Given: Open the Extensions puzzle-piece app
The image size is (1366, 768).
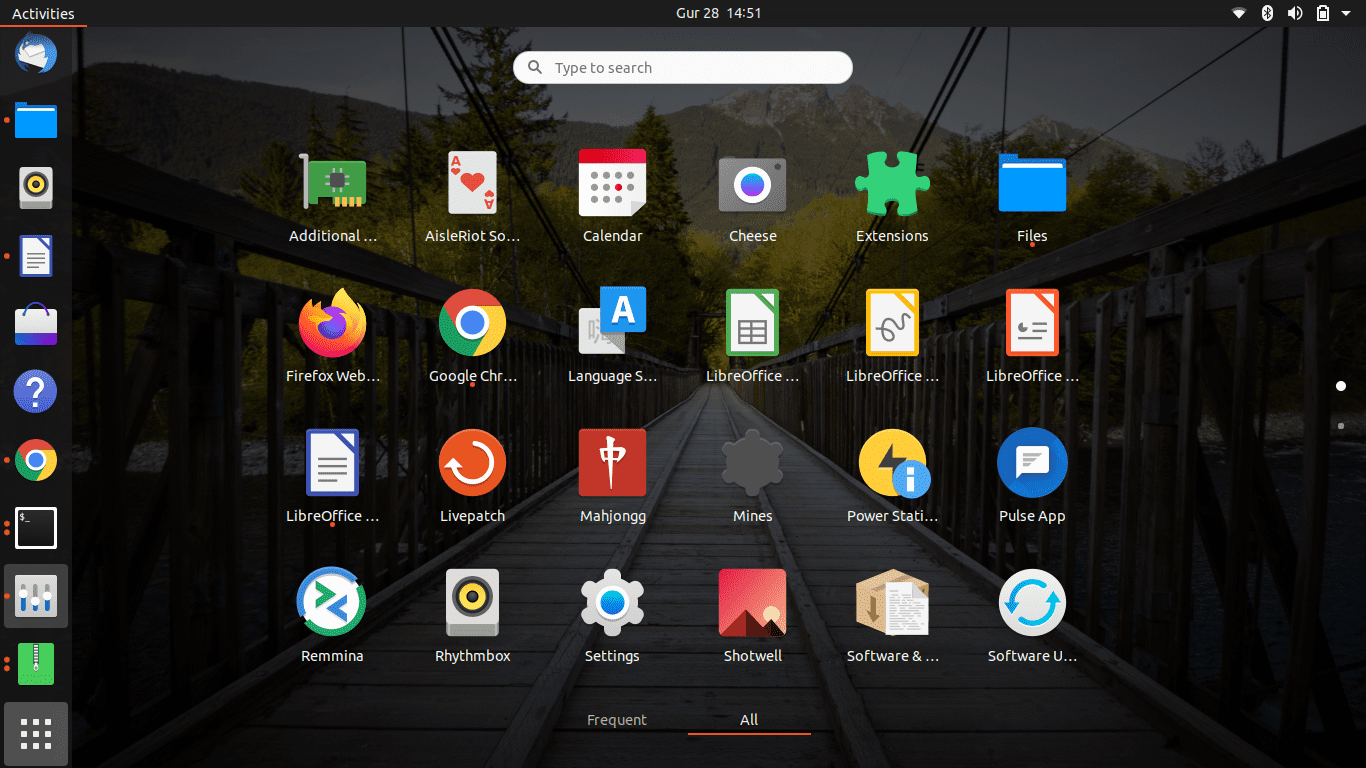Looking at the screenshot, I should pyautogui.click(x=892, y=184).
